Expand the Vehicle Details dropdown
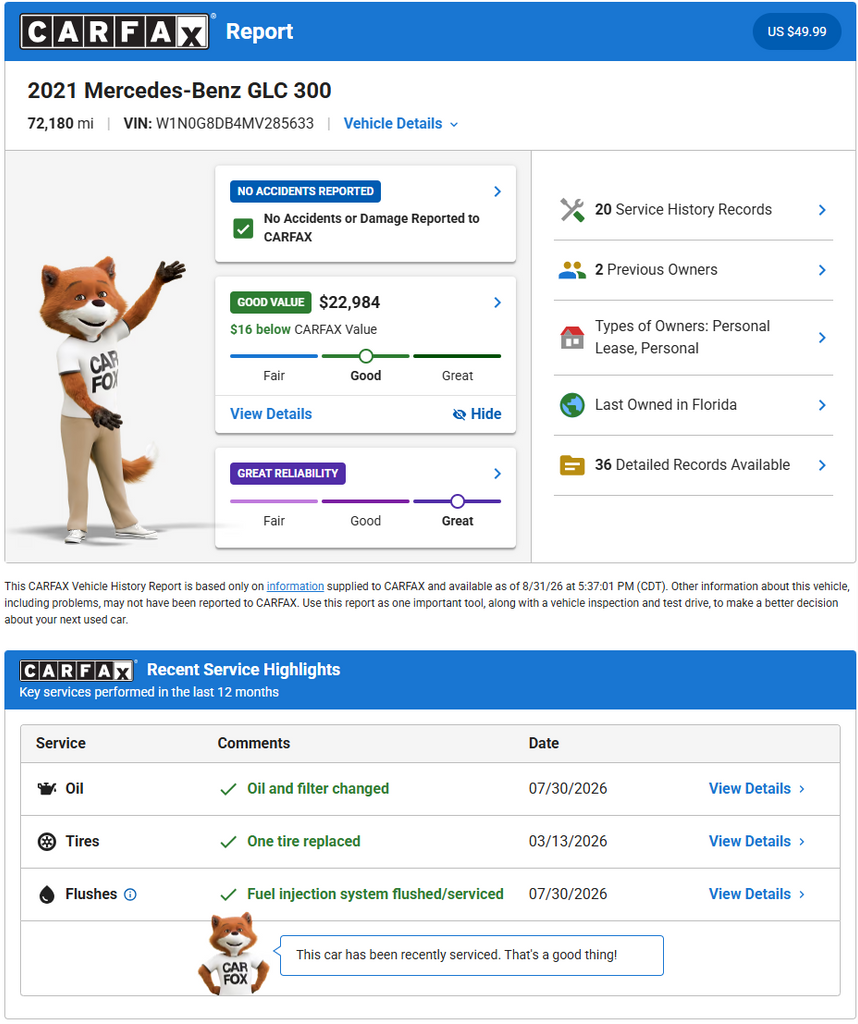This screenshot has width=858, height=1024. click(401, 123)
